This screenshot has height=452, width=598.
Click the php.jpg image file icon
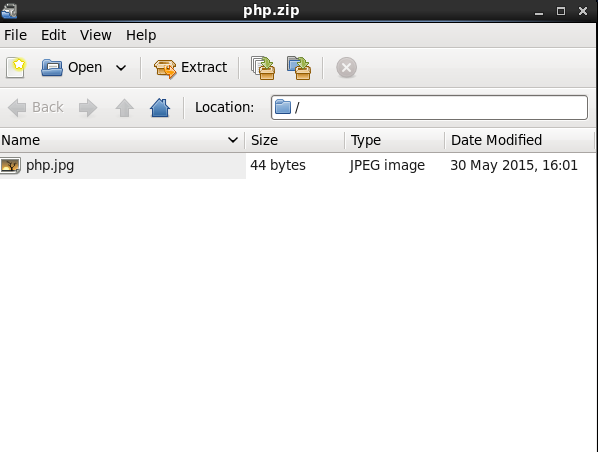point(11,166)
